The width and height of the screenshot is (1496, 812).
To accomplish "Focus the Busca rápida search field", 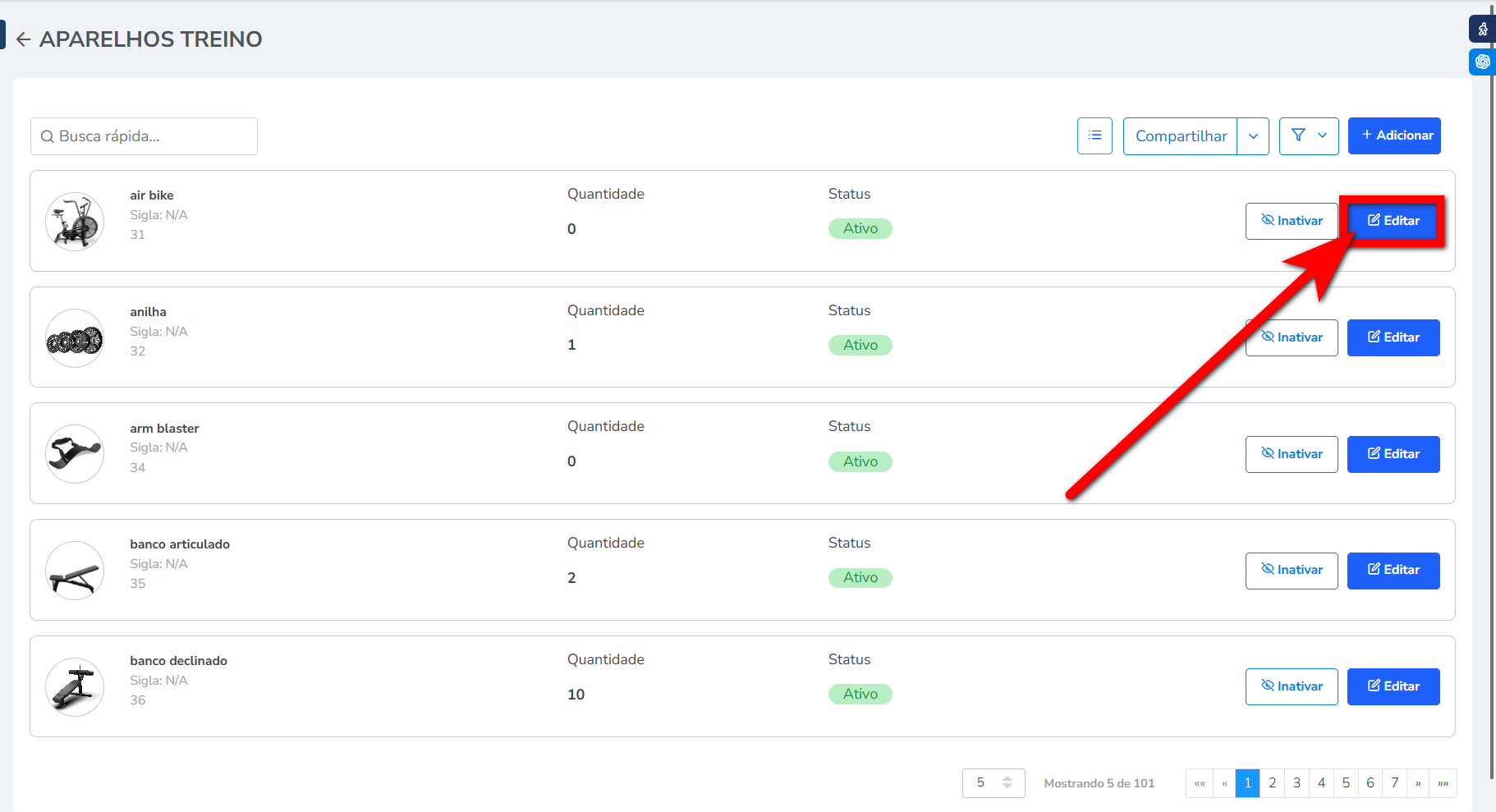I will 145,136.
